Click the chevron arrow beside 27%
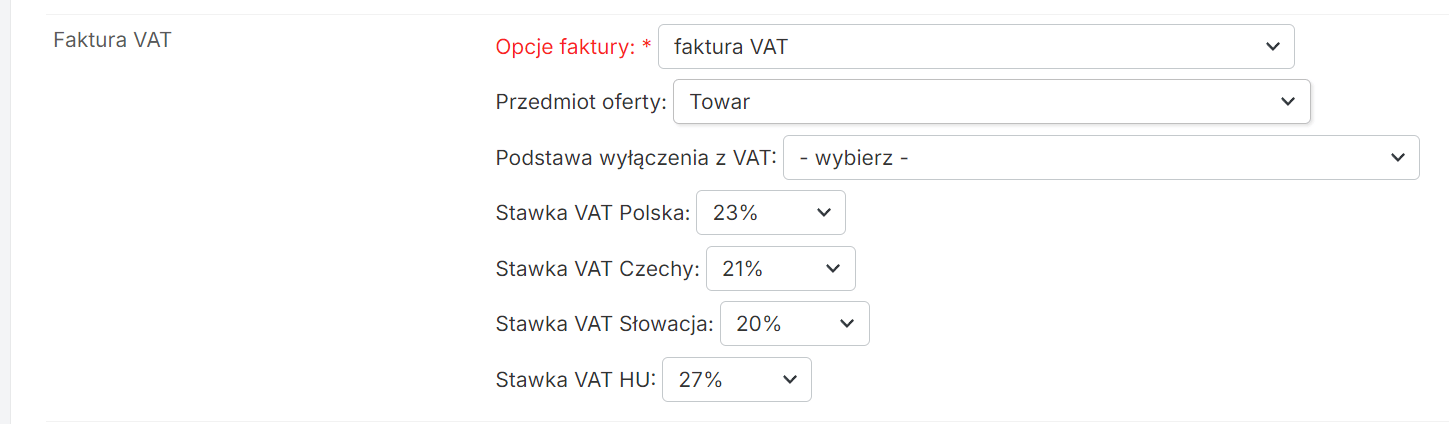The image size is (1449, 424). pos(789,380)
